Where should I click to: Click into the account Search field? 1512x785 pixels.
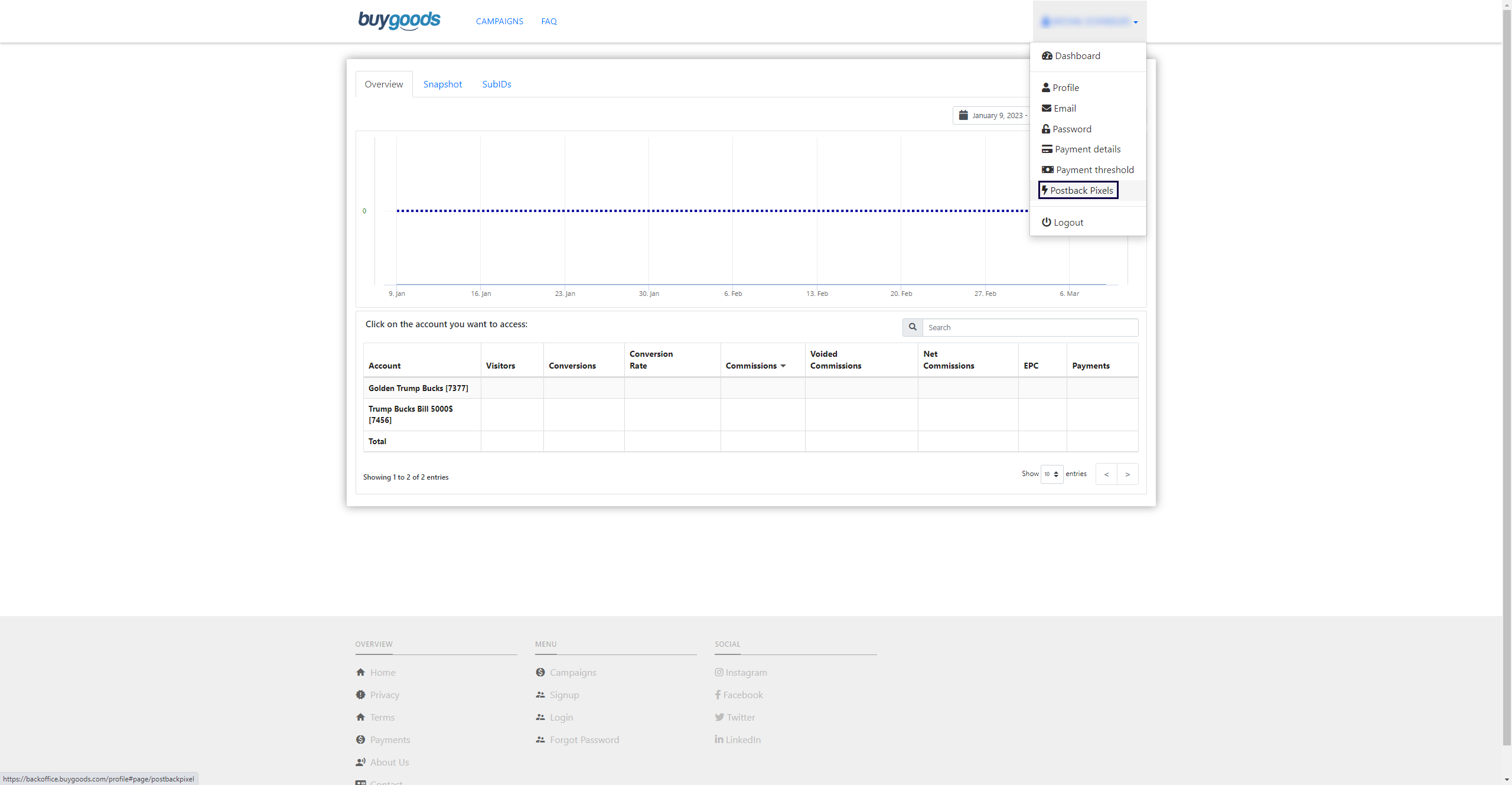tap(1029, 327)
